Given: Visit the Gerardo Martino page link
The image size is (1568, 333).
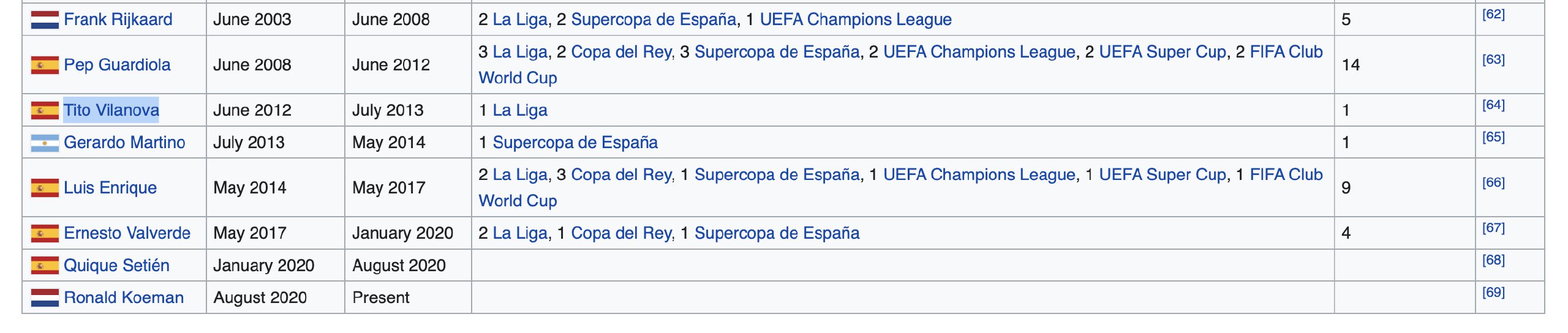Looking at the screenshot, I should pos(124,143).
